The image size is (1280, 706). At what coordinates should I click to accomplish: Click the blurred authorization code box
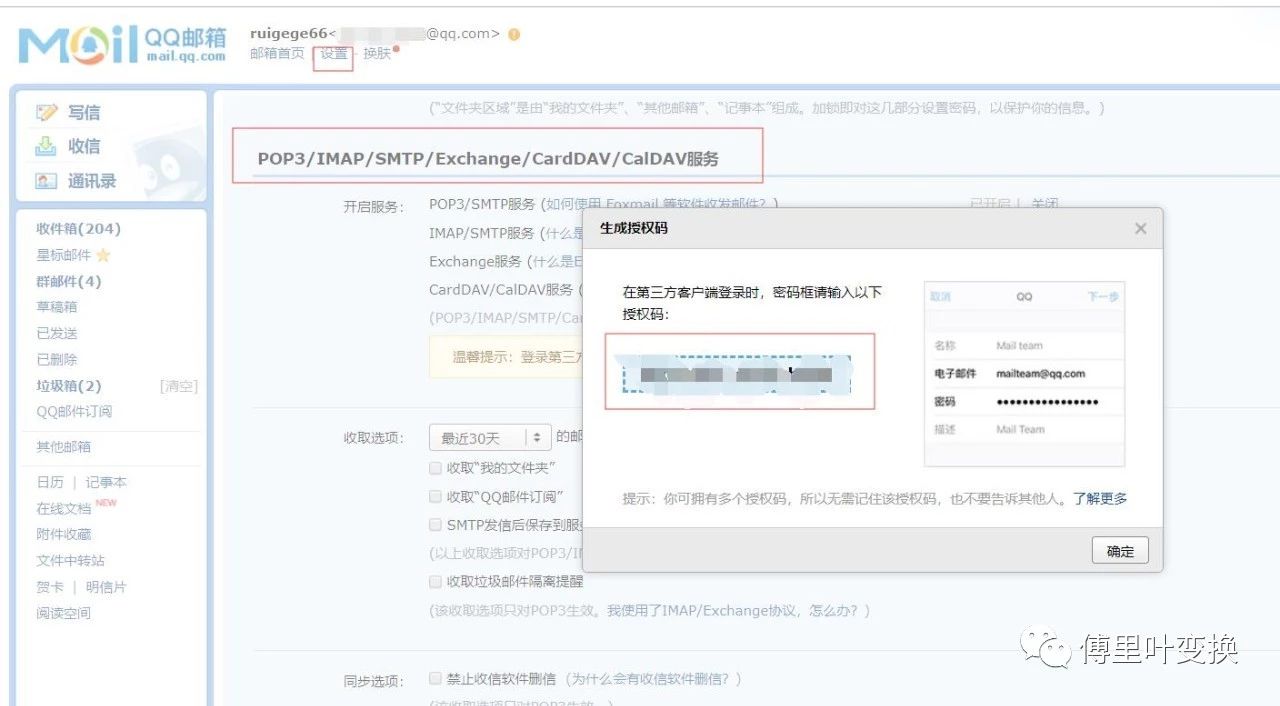736,374
